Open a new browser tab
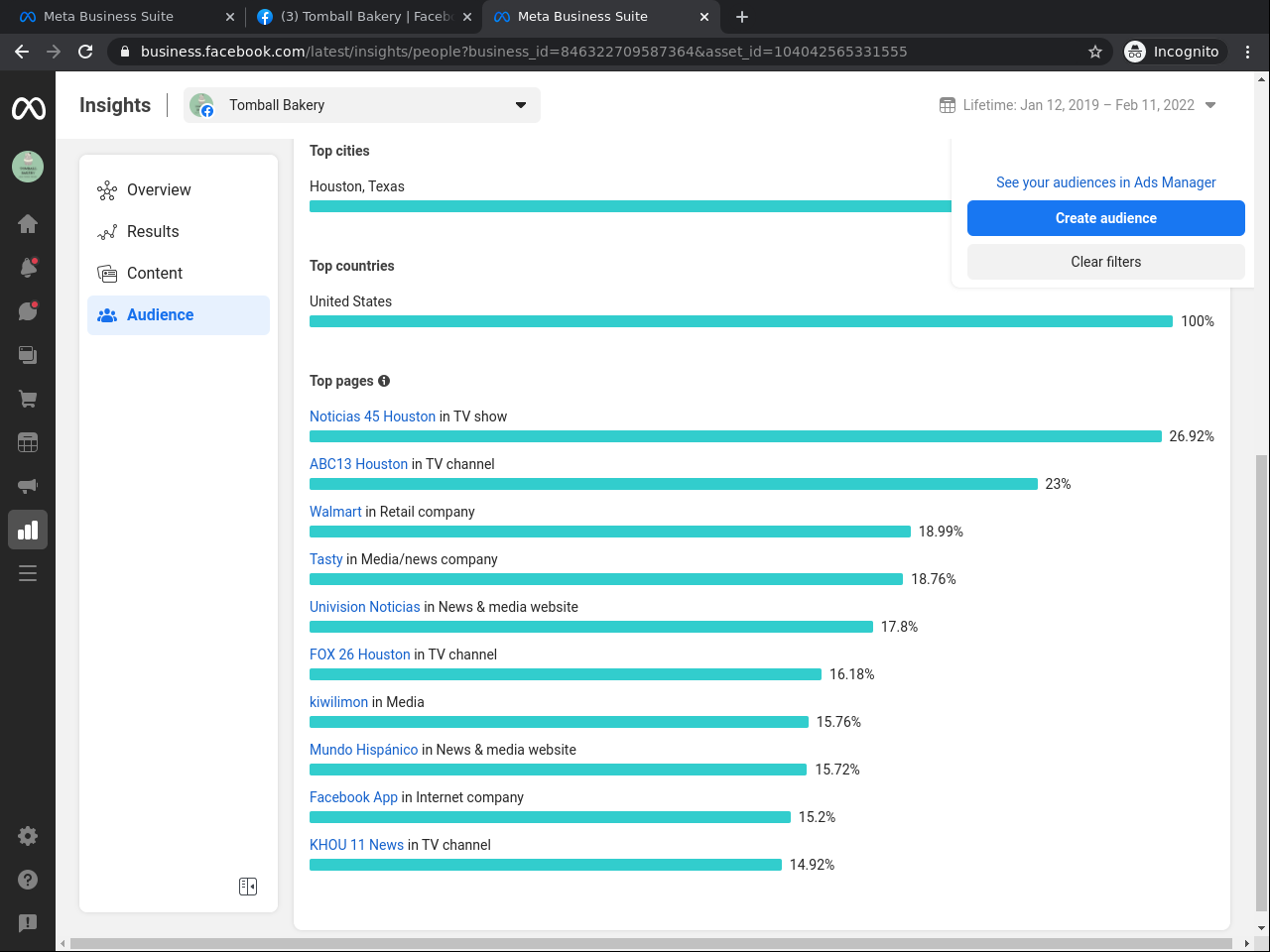This screenshot has height=952, width=1270. click(x=742, y=17)
